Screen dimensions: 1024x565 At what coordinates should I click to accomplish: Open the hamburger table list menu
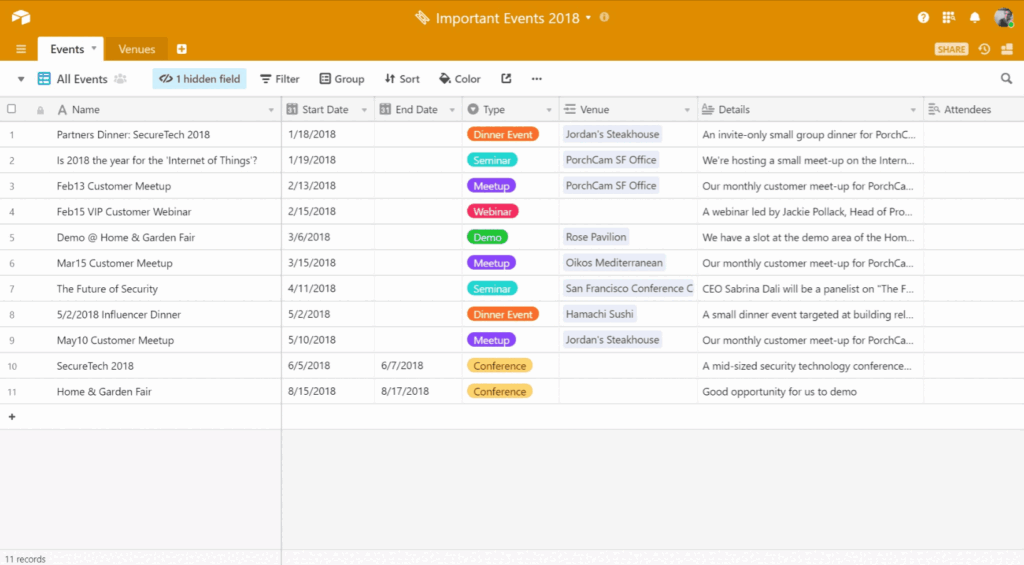pos(21,49)
